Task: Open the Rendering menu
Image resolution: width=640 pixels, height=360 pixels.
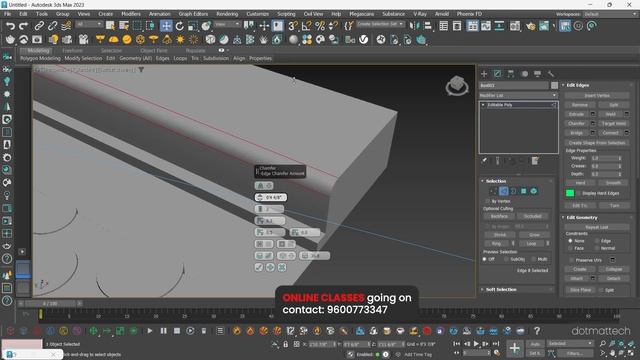Action: coord(227,14)
